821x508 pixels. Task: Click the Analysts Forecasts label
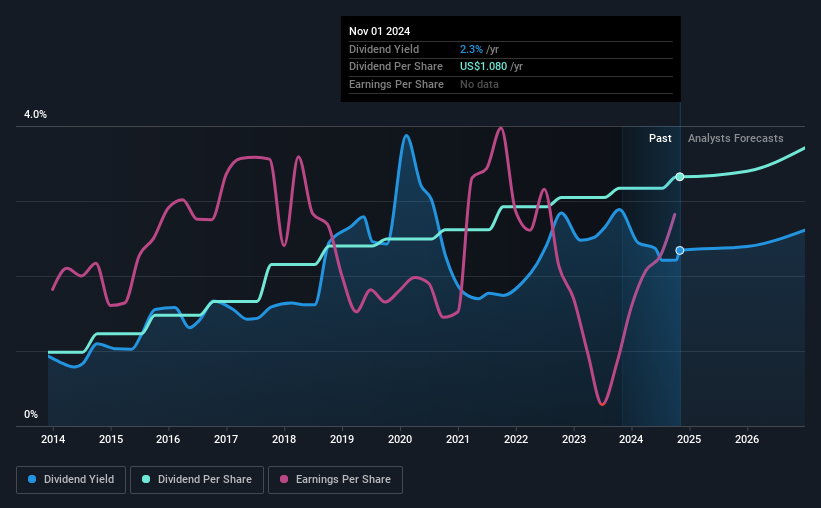click(x=735, y=138)
